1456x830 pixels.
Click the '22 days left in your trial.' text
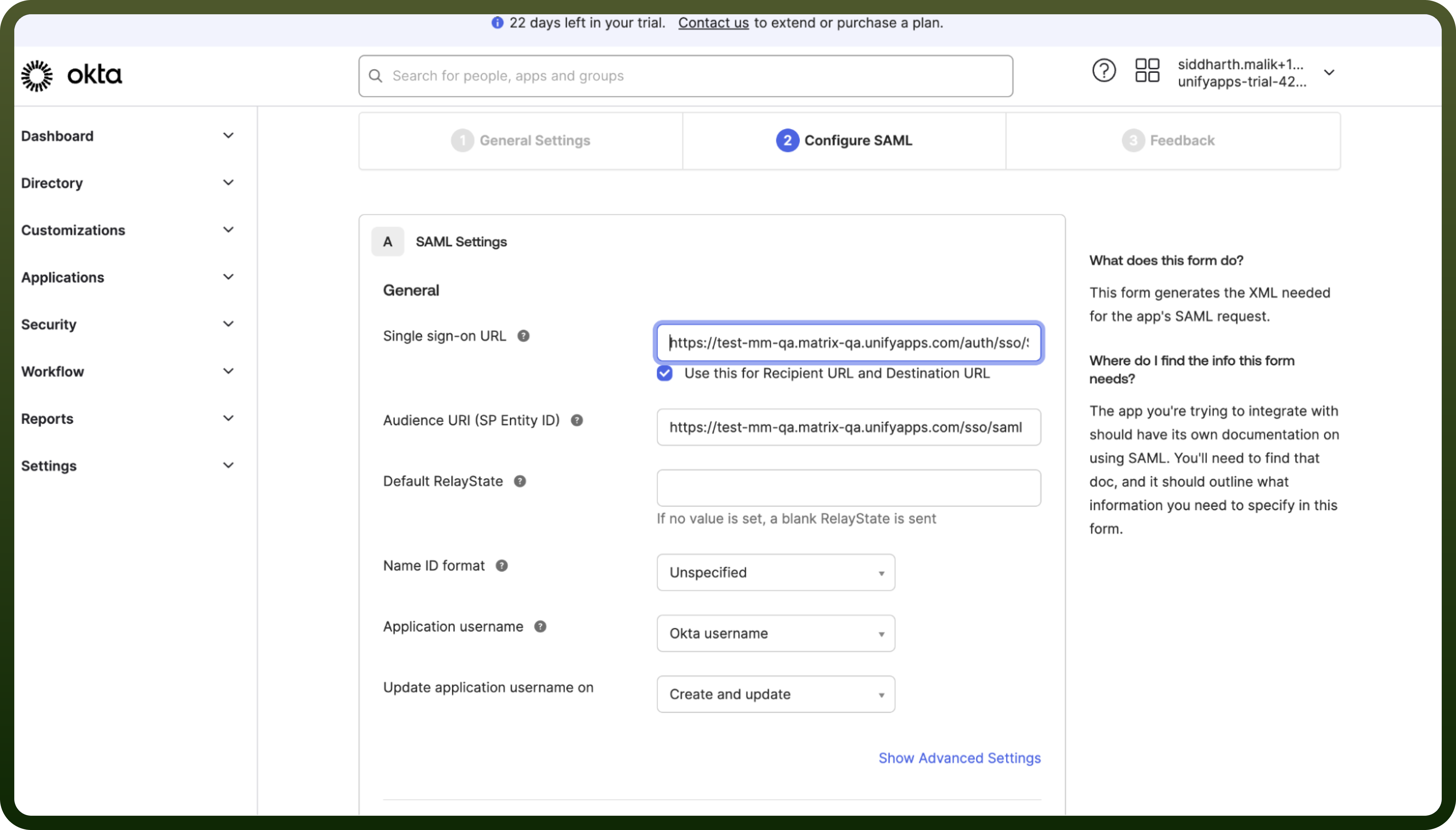[x=587, y=23]
